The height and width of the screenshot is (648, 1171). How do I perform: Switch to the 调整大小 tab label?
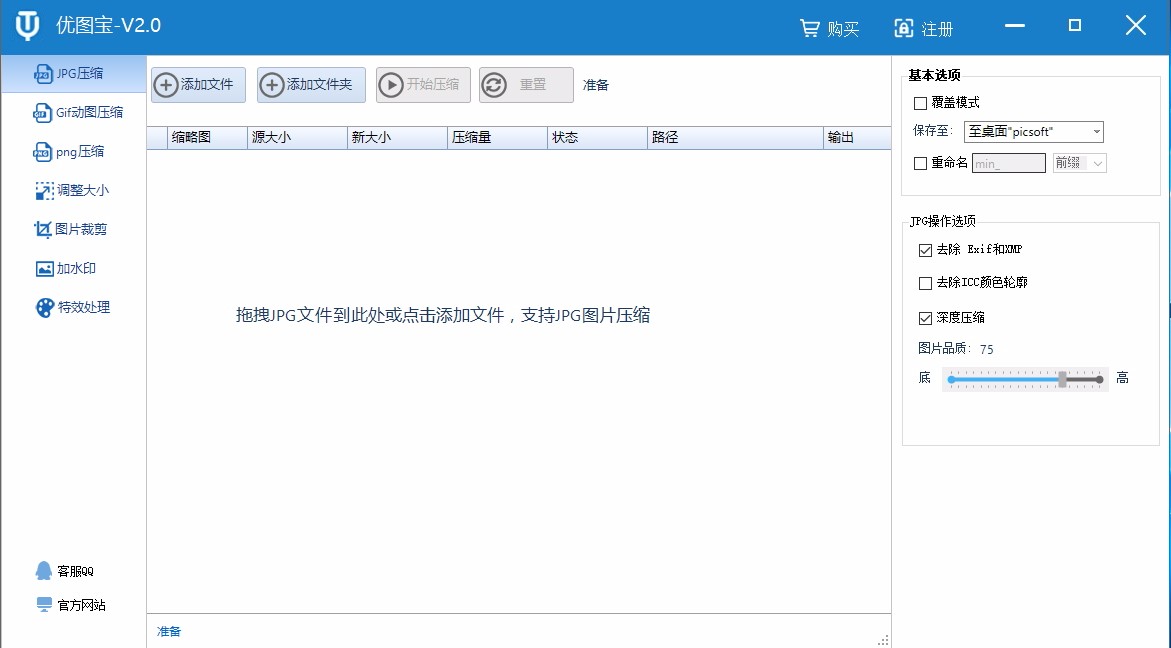coord(83,190)
